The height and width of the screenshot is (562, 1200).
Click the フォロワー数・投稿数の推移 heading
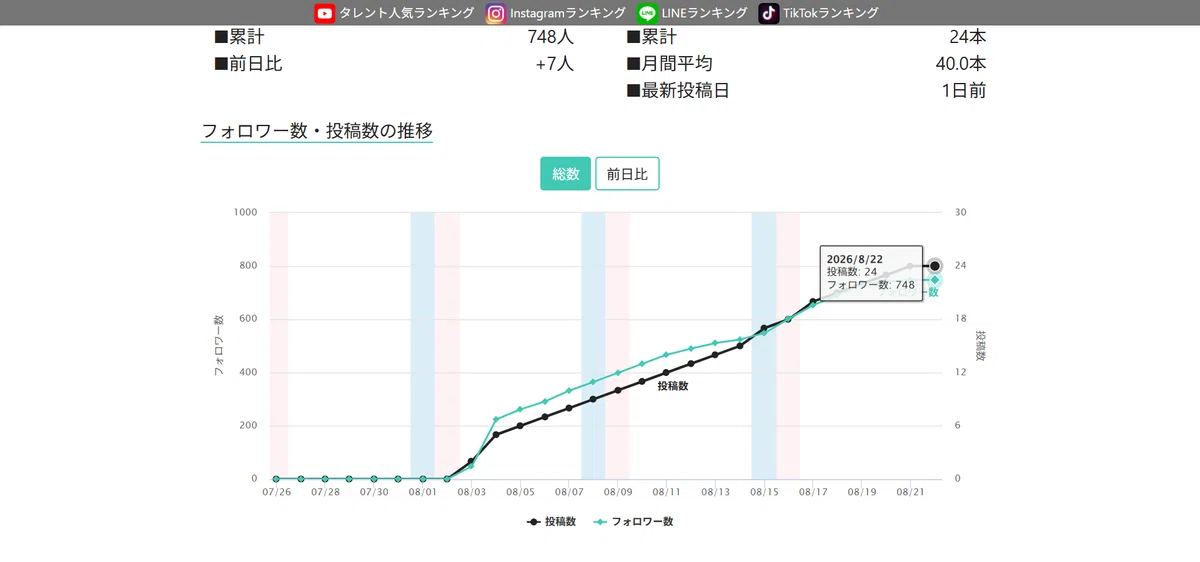click(x=317, y=131)
